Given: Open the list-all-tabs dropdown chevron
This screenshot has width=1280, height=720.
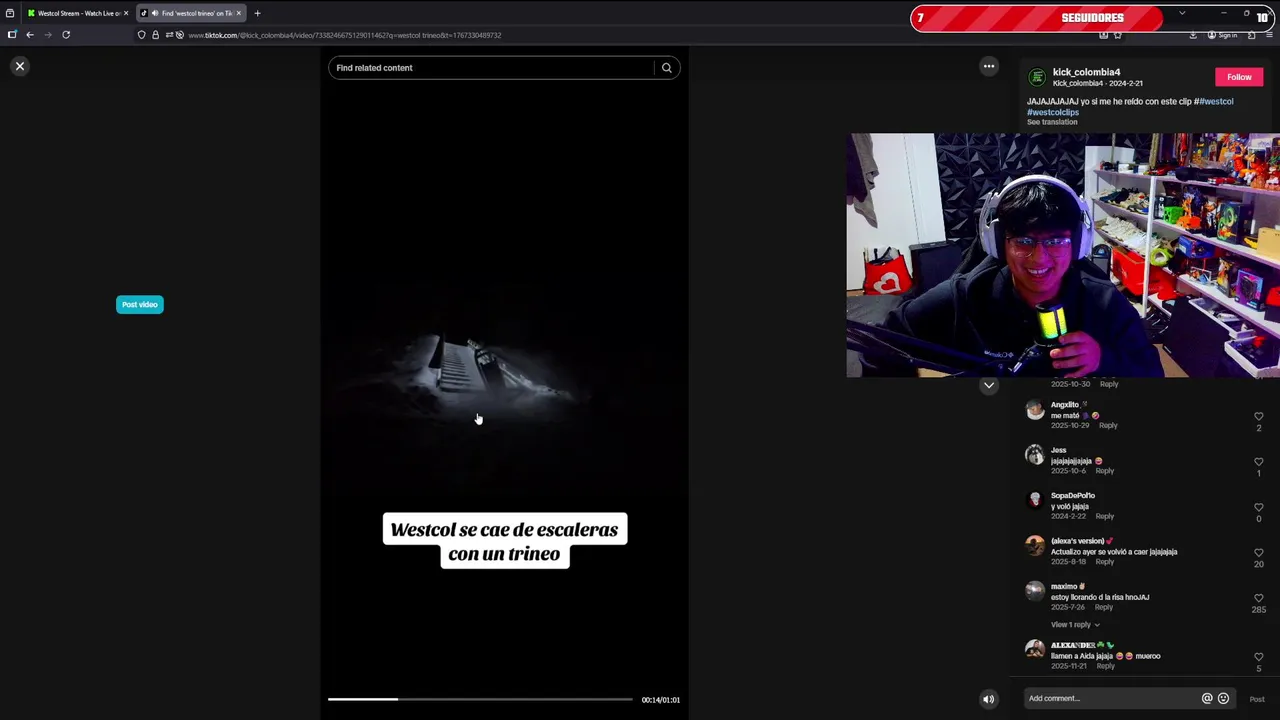Looking at the screenshot, I should [1182, 13].
